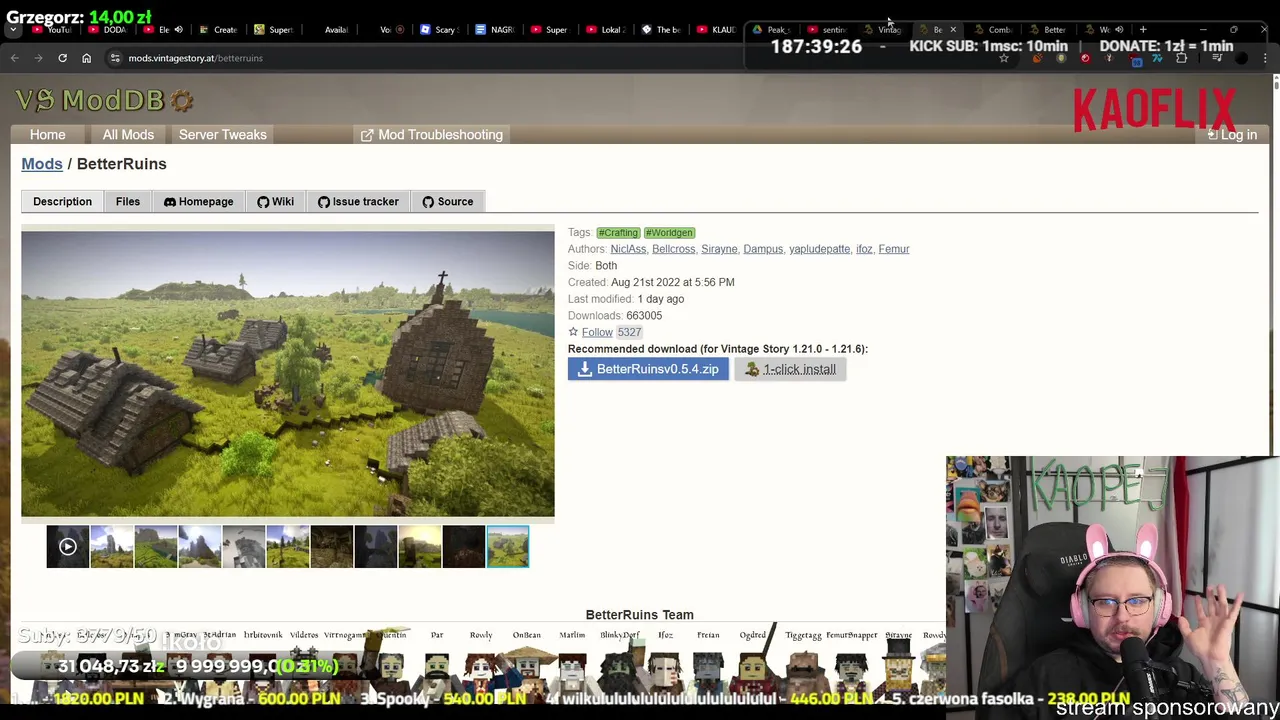Click the Downloads count 663005

pos(643,316)
